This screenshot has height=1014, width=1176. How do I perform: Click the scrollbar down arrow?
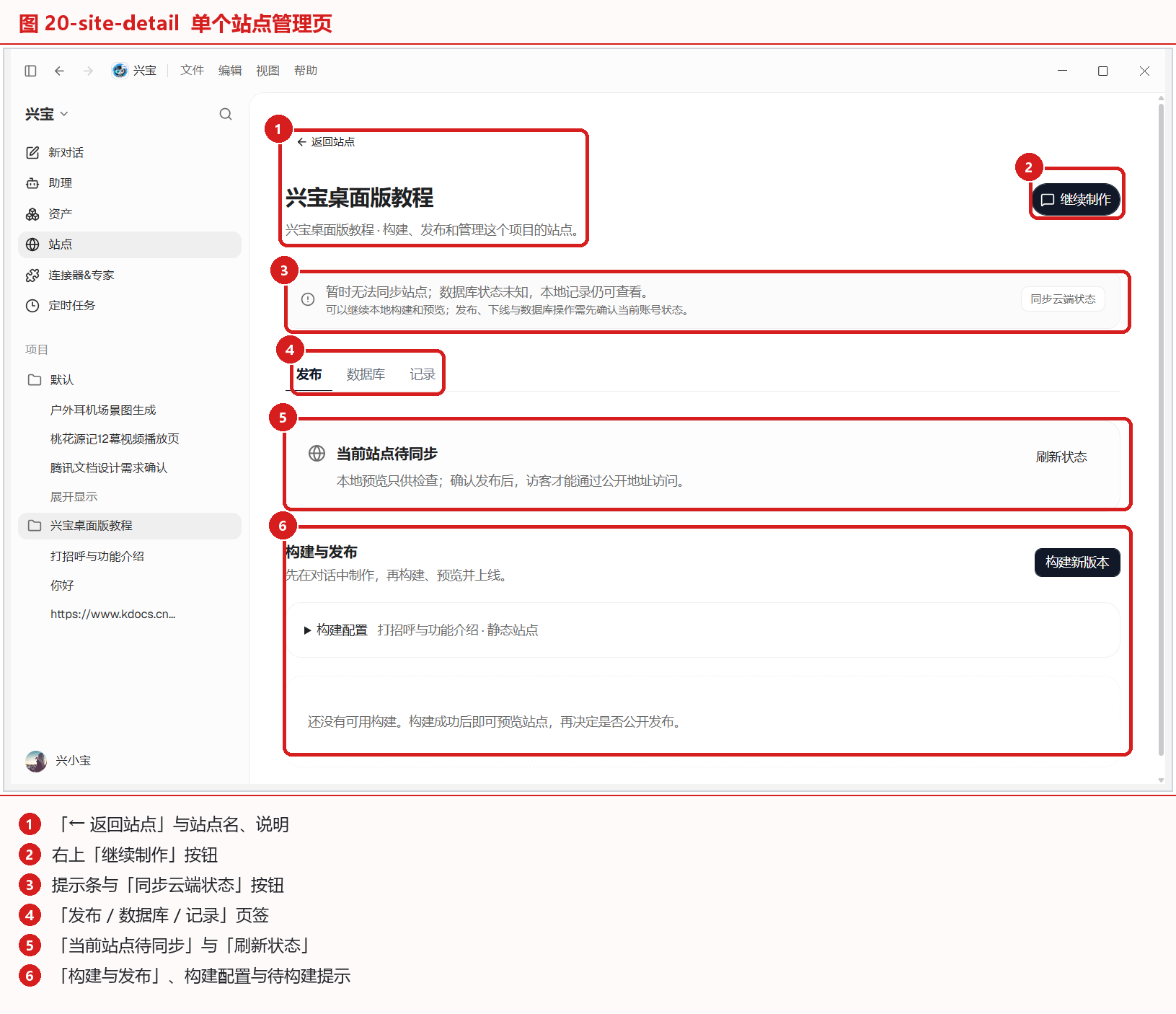pos(1161,780)
